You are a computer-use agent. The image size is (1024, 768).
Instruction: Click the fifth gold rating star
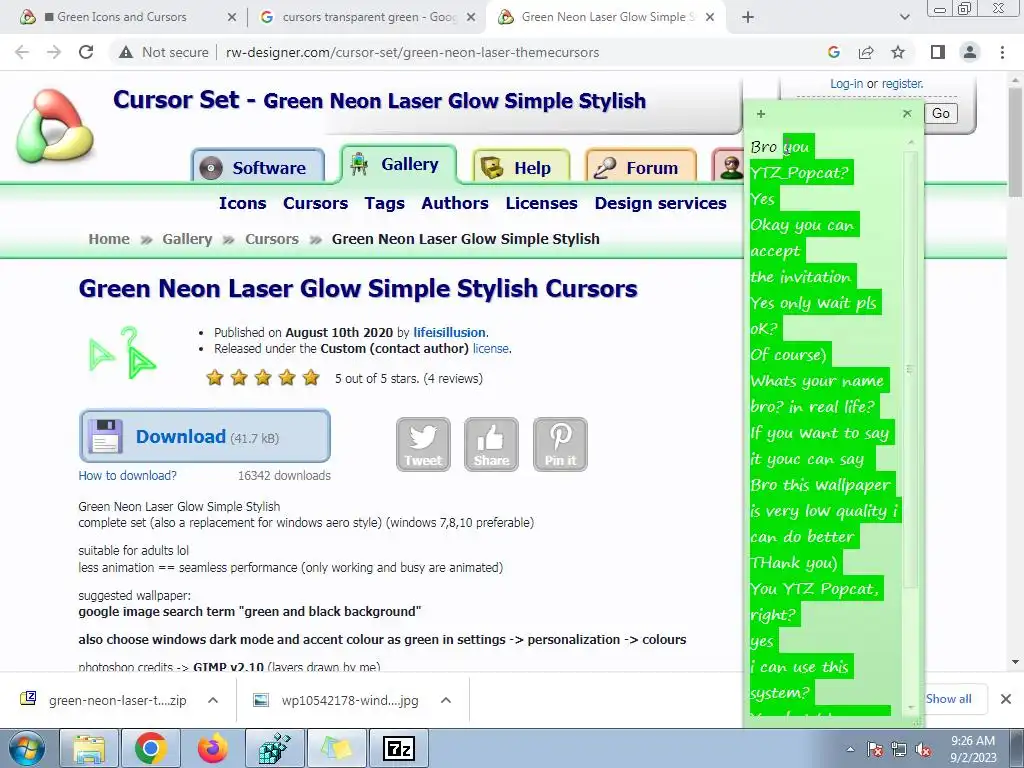tap(312, 377)
